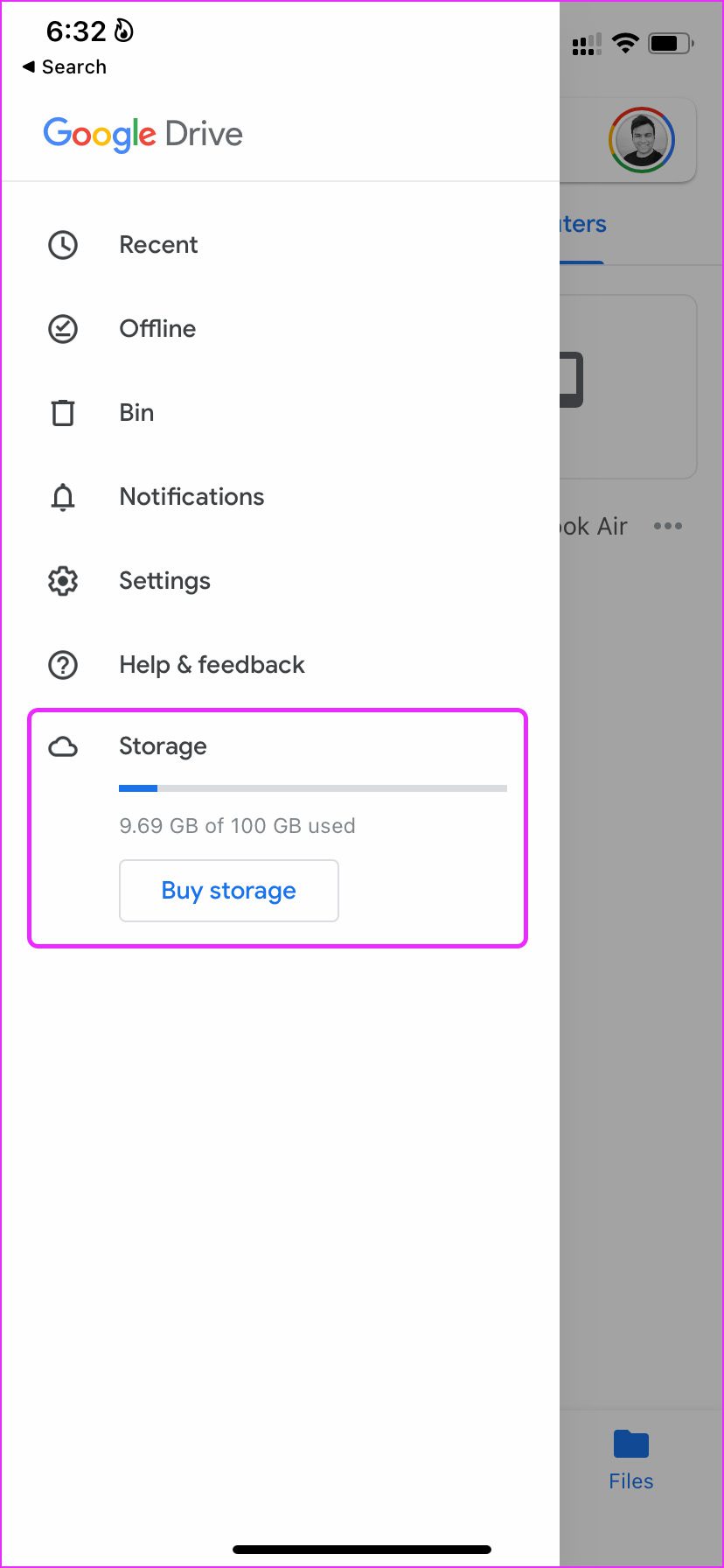724x1568 pixels.
Task: Go back to Search
Action: (x=65, y=67)
